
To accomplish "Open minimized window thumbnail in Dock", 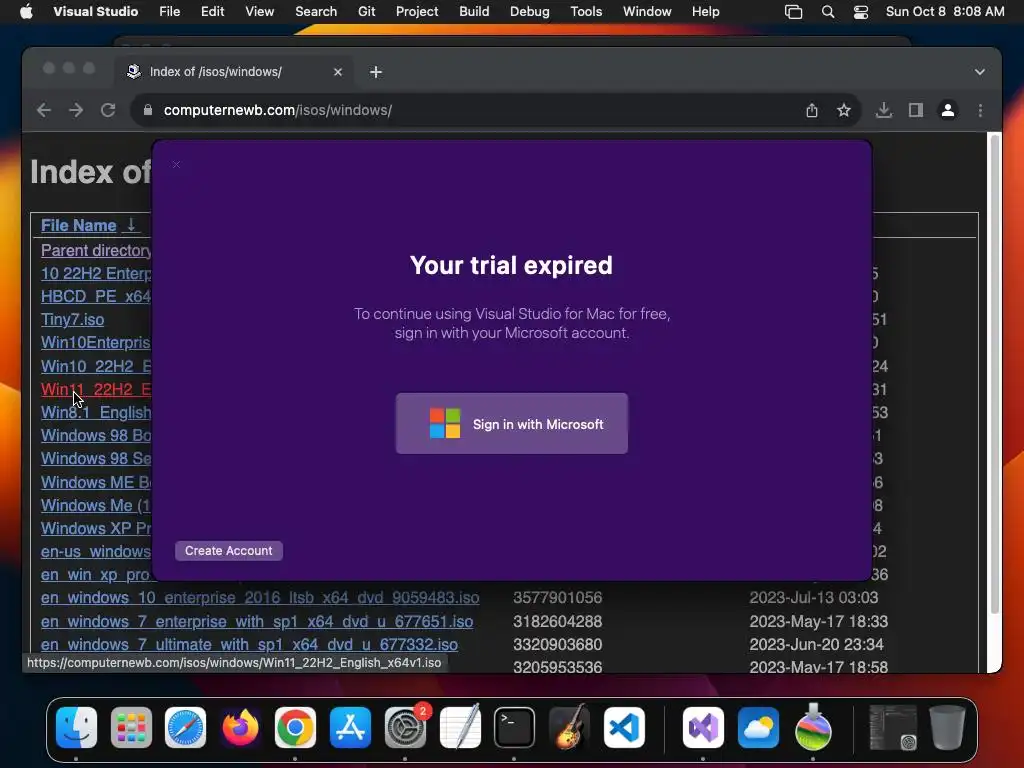I will [x=893, y=727].
